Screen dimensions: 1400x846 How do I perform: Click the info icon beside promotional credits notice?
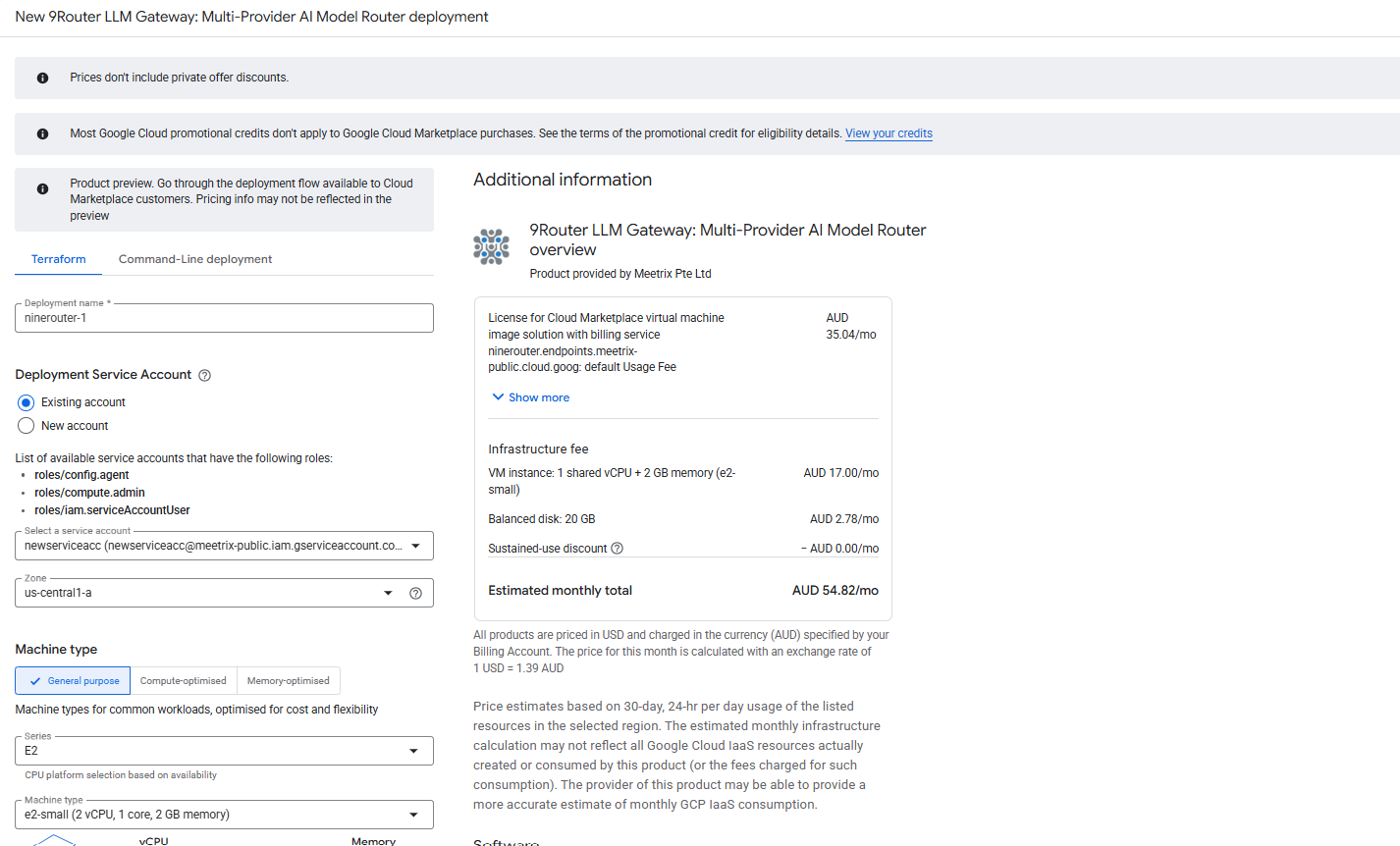42,133
